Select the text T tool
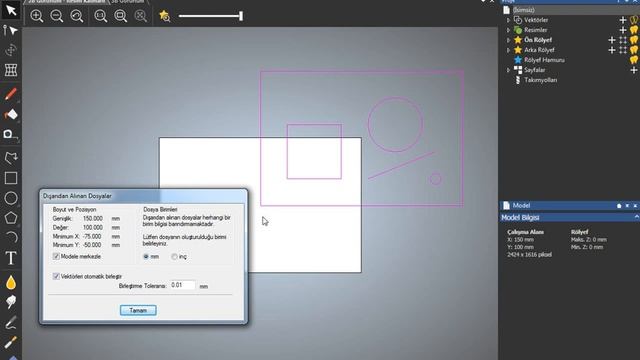Image resolution: width=640 pixels, height=360 pixels. (x=11, y=258)
